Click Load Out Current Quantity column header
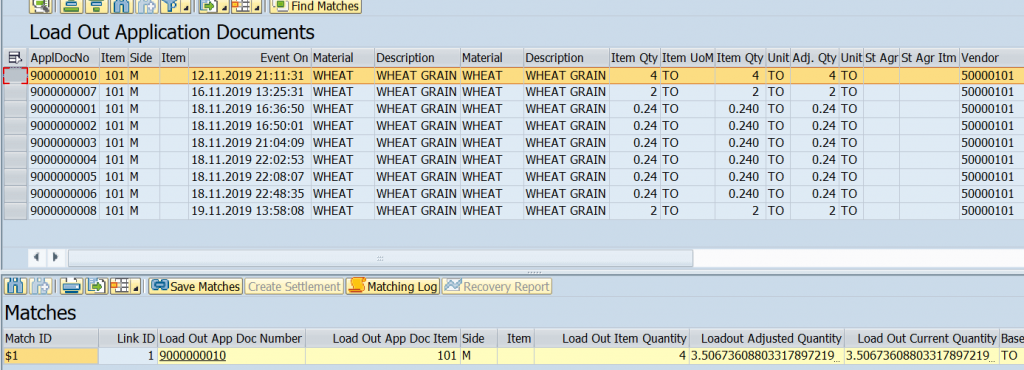The image size is (1024, 370). [921, 338]
